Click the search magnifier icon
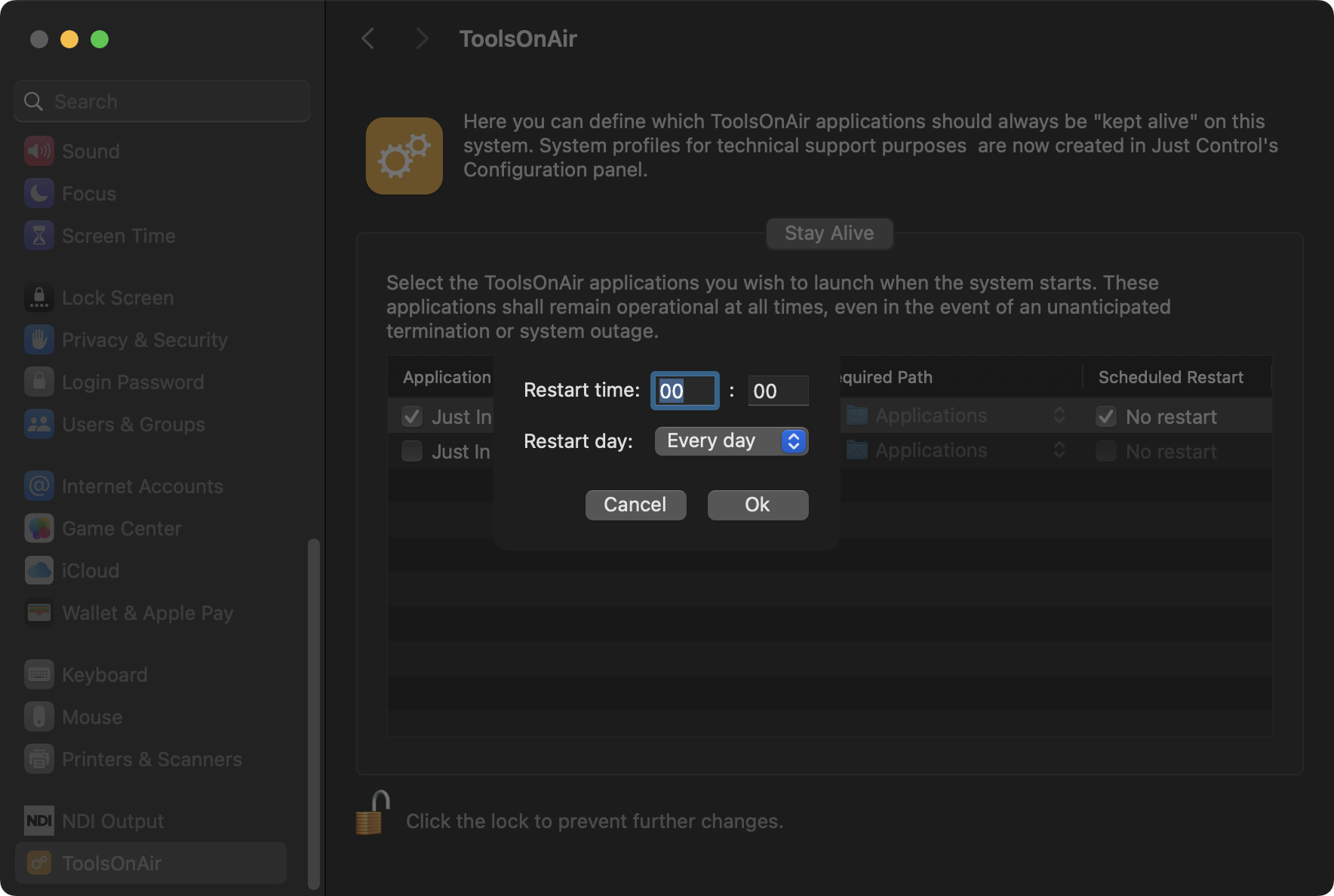 [33, 101]
